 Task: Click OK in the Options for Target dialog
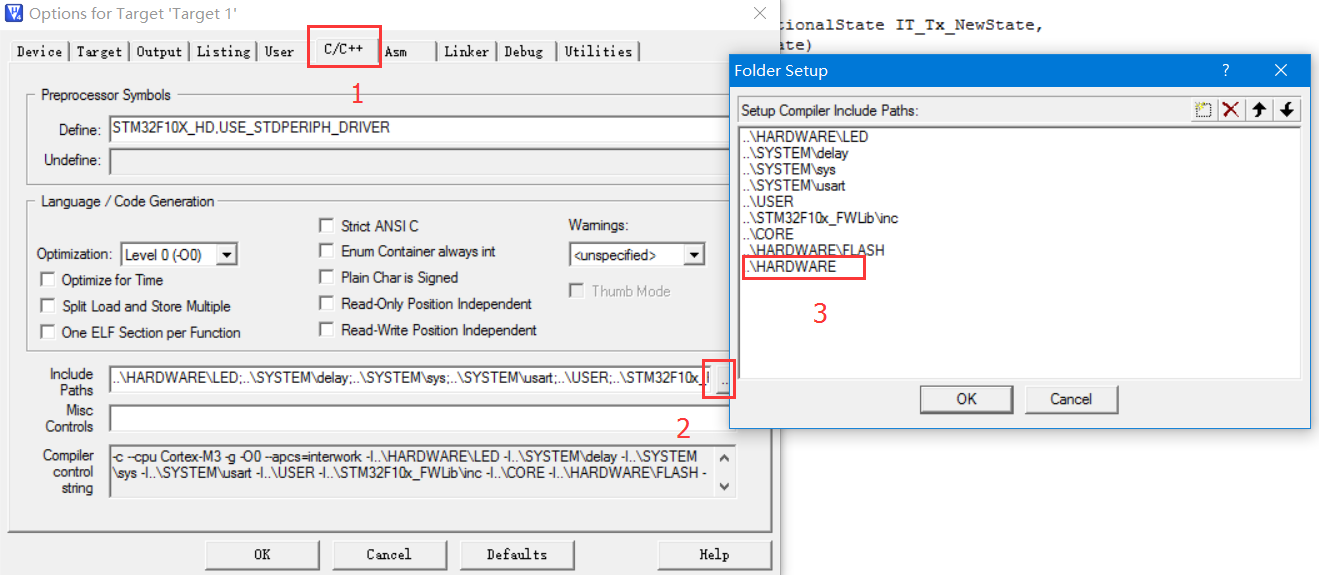[262, 554]
